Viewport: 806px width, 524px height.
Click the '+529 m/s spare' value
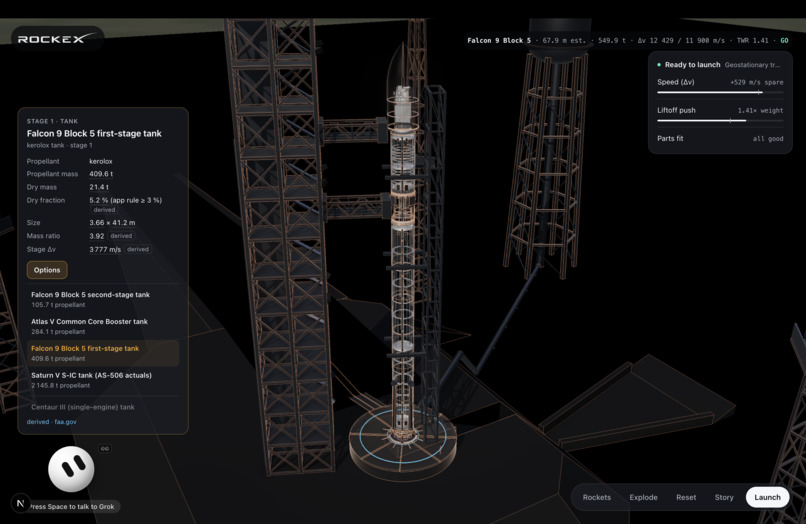(757, 82)
